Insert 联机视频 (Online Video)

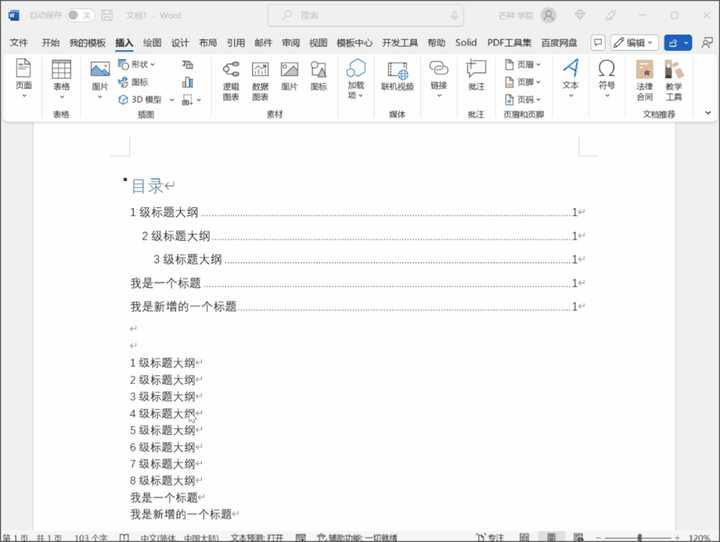pyautogui.click(x=397, y=76)
